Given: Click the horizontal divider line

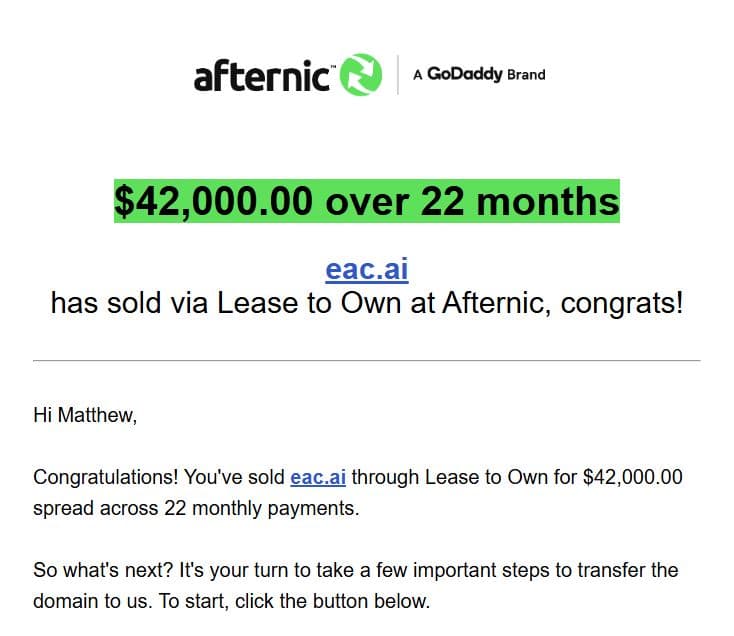Looking at the screenshot, I should [x=367, y=360].
